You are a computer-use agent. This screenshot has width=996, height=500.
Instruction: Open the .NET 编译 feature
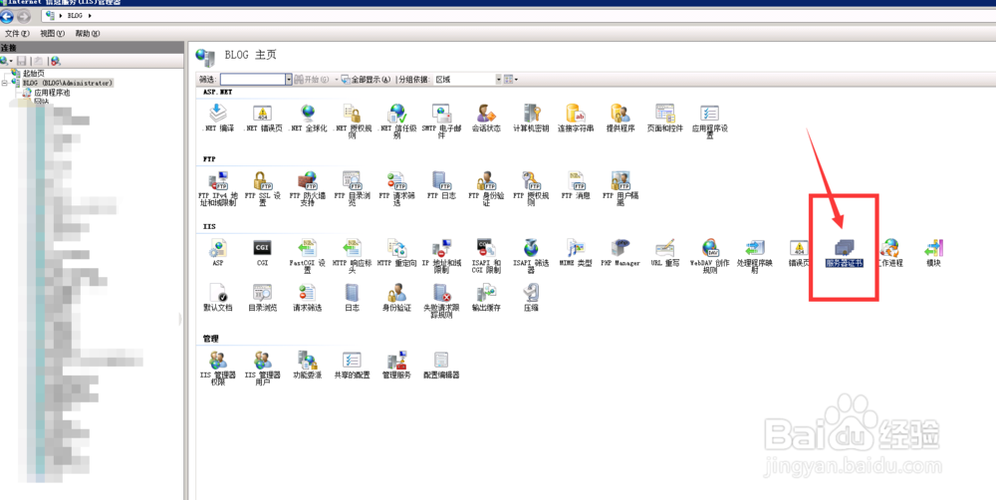tap(218, 118)
